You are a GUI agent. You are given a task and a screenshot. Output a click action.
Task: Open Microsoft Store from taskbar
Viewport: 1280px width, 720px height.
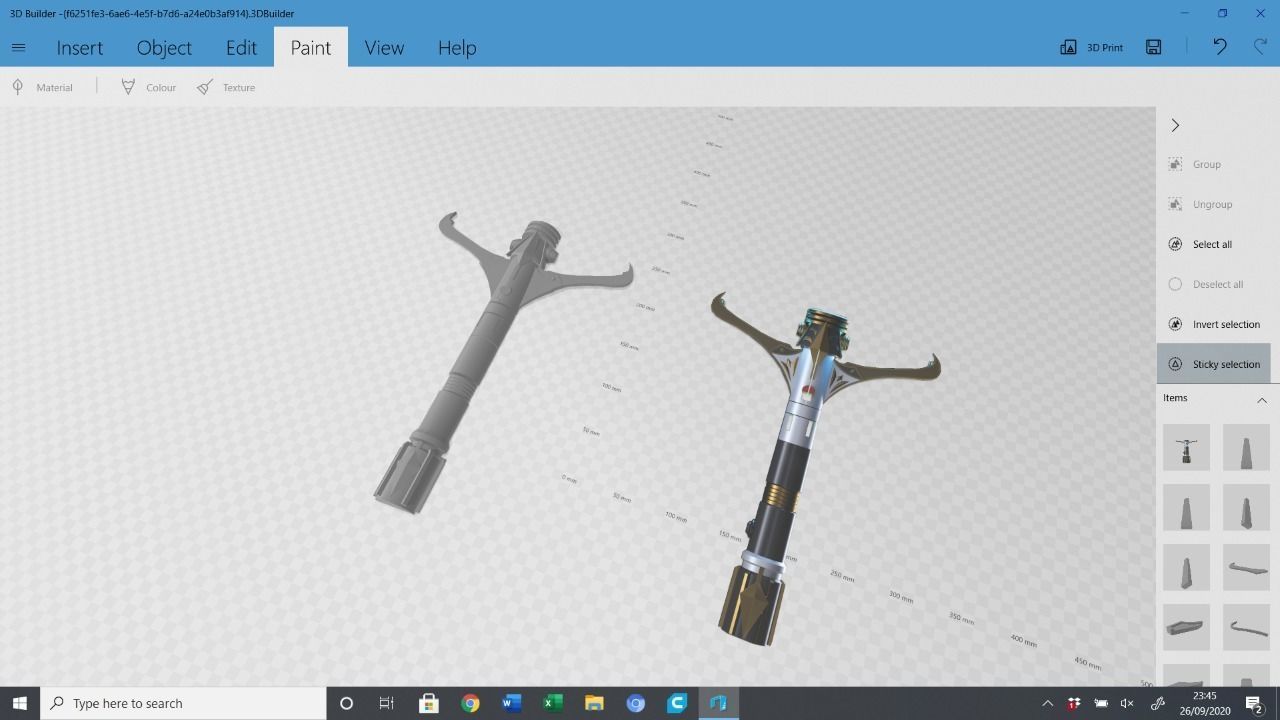click(429, 703)
